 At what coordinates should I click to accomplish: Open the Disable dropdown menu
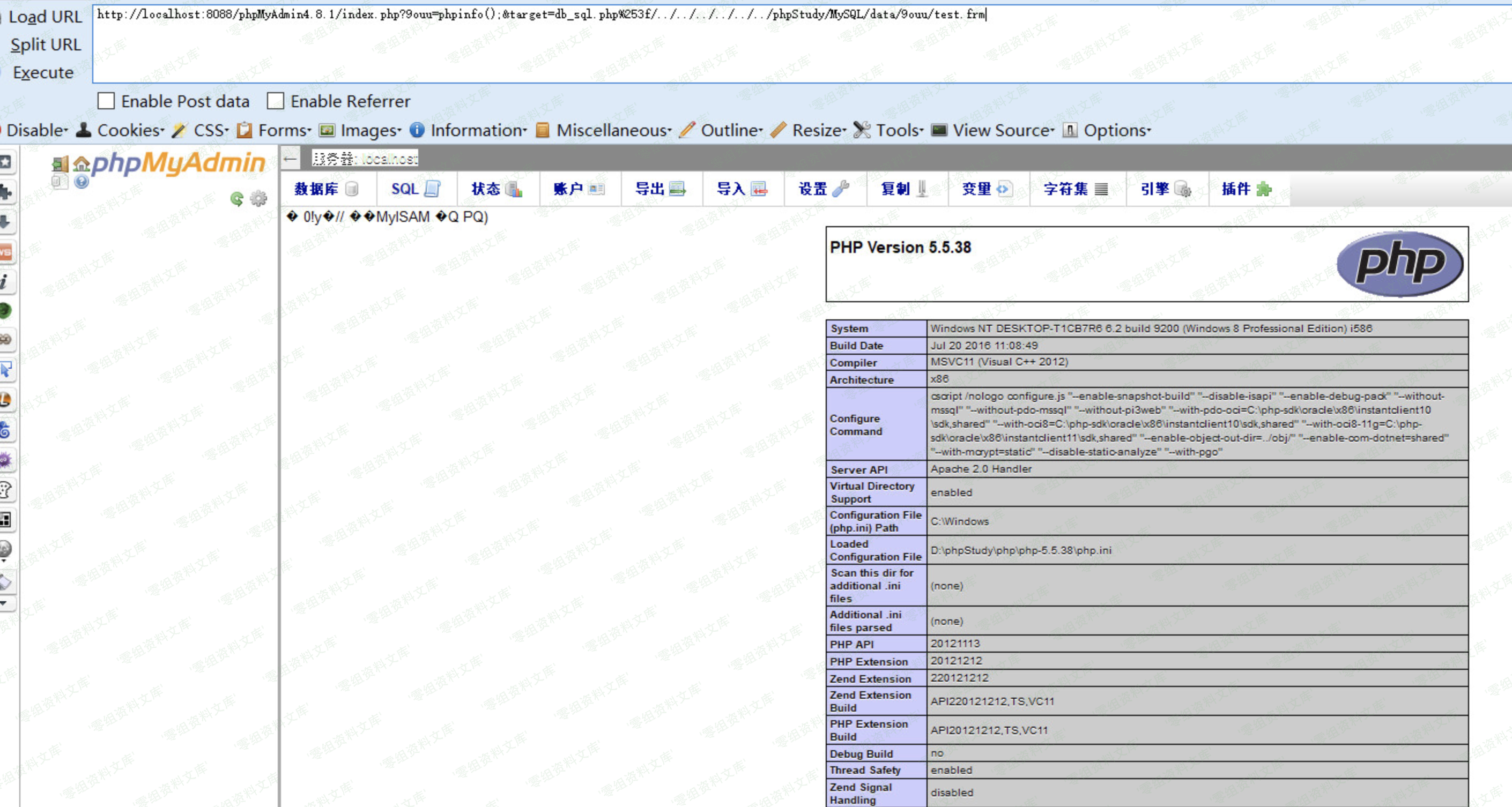point(36,130)
